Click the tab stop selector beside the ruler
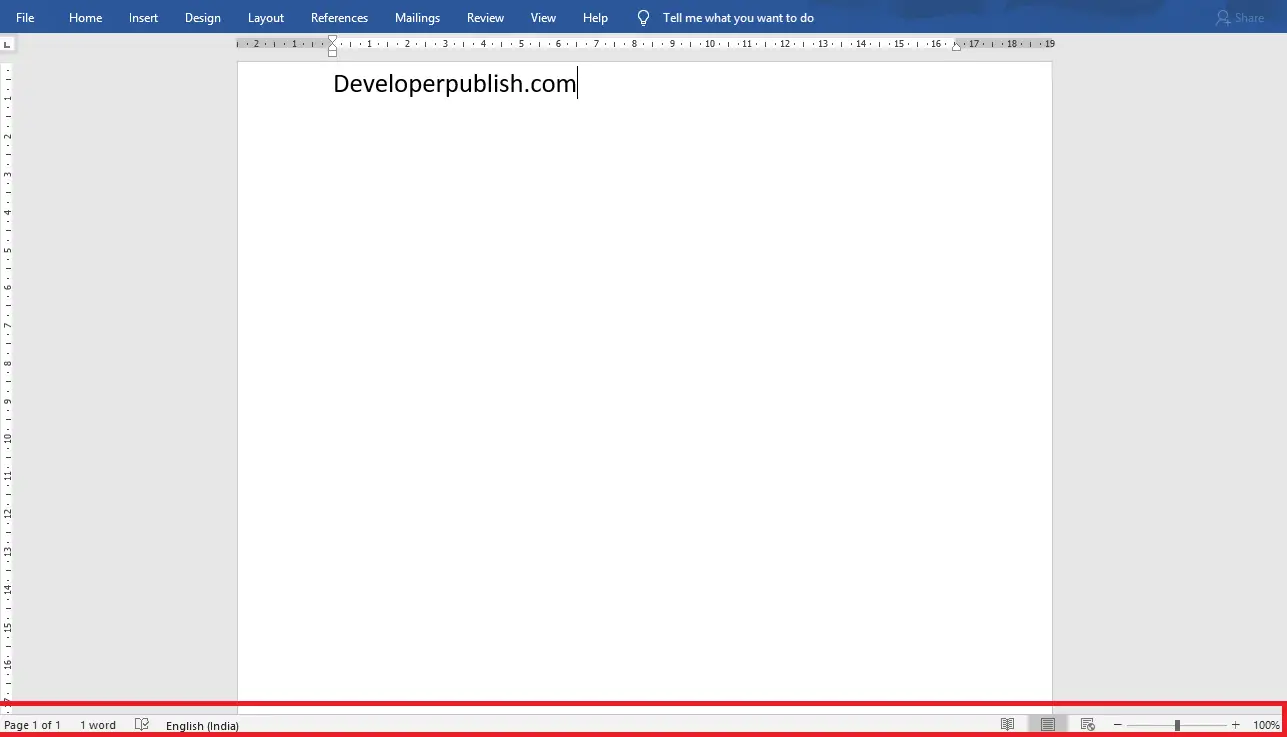The image size is (1287, 737). coord(7,44)
